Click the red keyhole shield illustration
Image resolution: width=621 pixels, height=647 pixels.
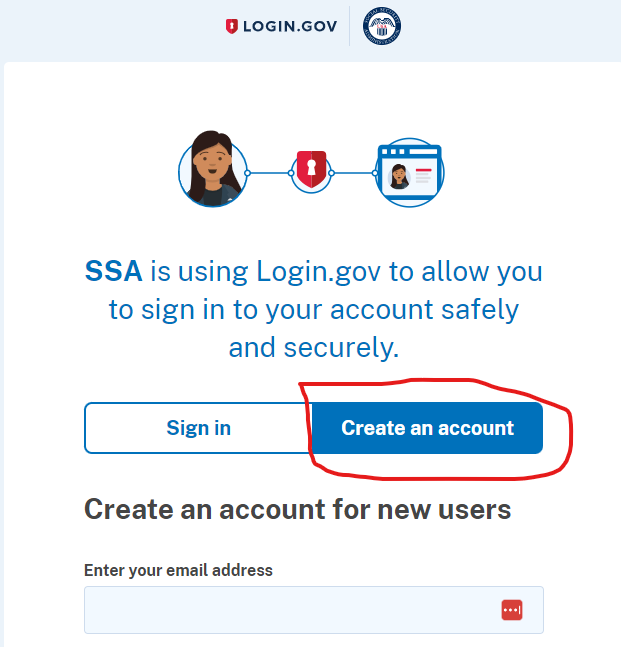[312, 169]
